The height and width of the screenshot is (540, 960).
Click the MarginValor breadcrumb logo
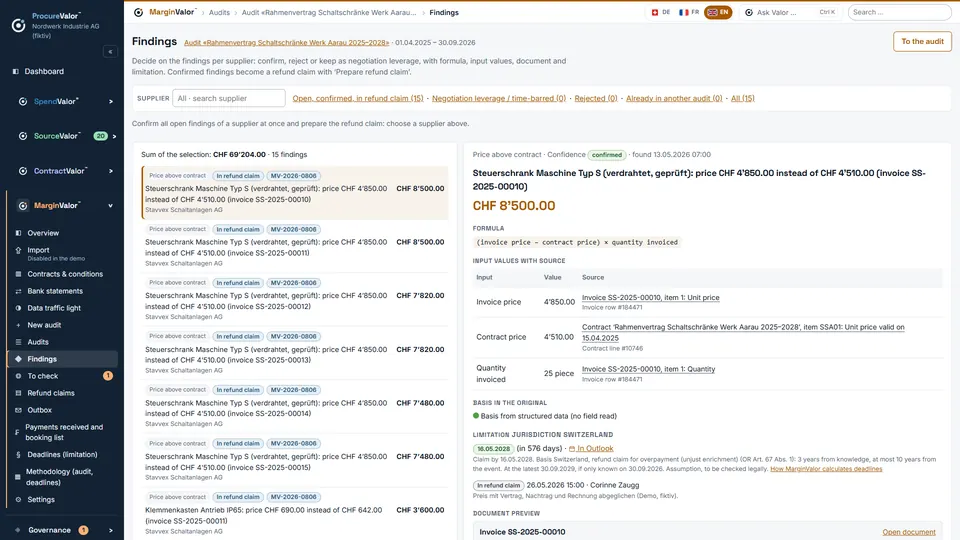tap(138, 12)
